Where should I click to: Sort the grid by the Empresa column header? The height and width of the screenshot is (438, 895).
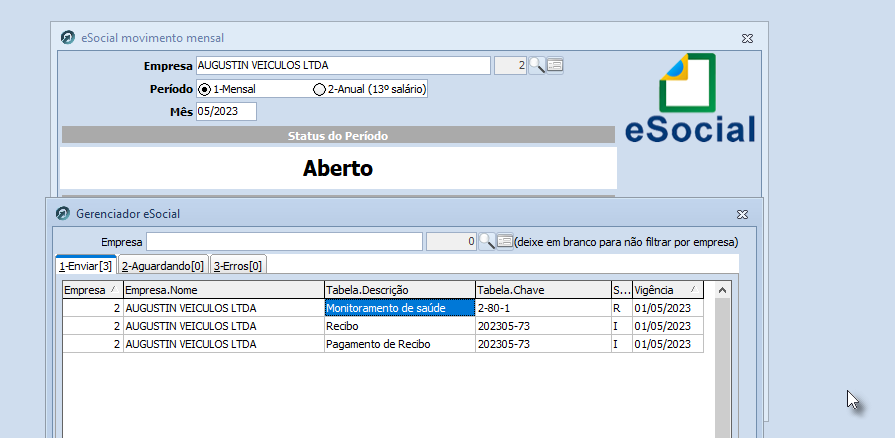tap(92, 290)
